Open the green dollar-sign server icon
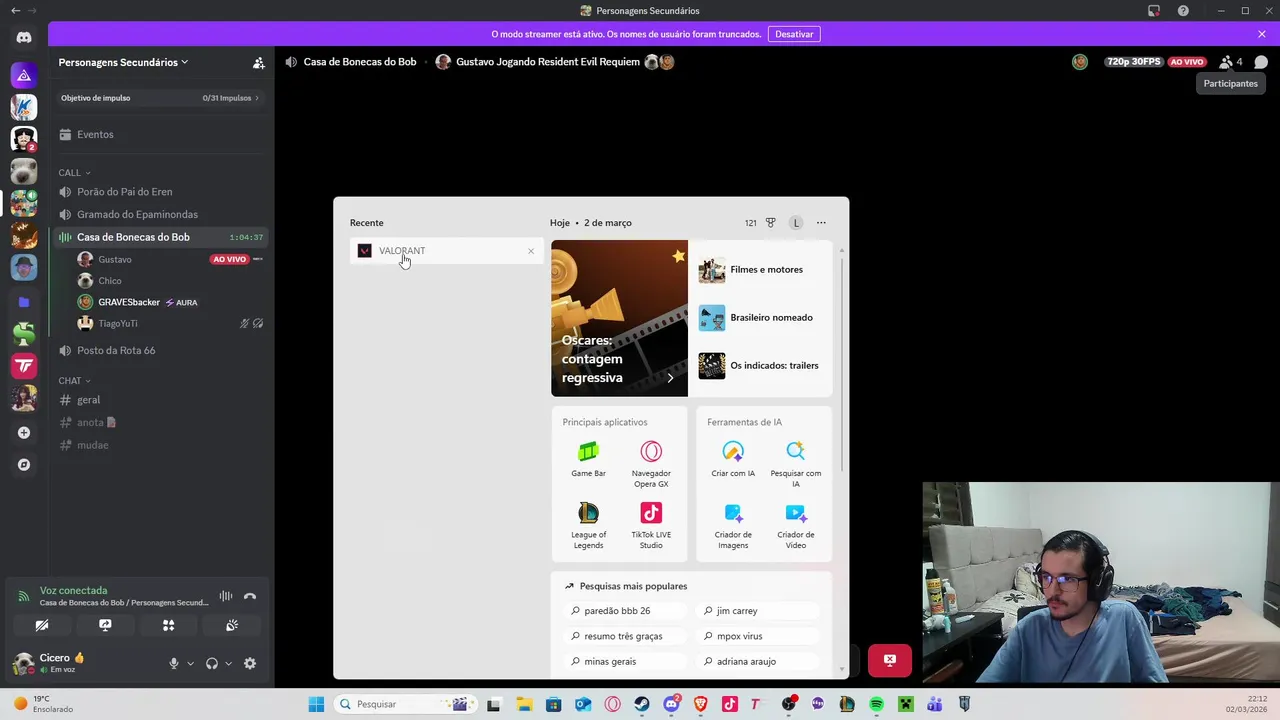 tap(24, 334)
